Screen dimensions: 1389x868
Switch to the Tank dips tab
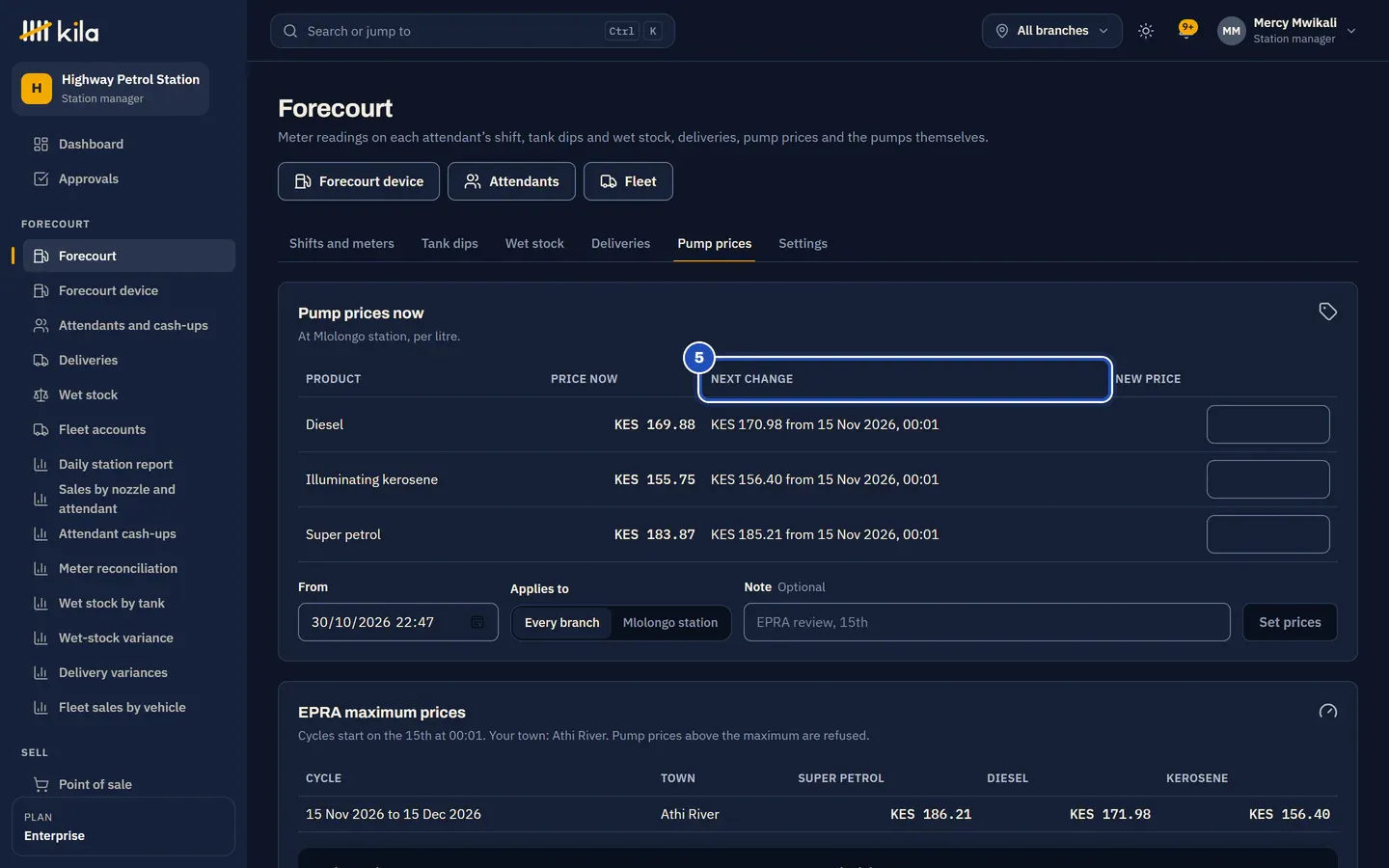tap(449, 243)
